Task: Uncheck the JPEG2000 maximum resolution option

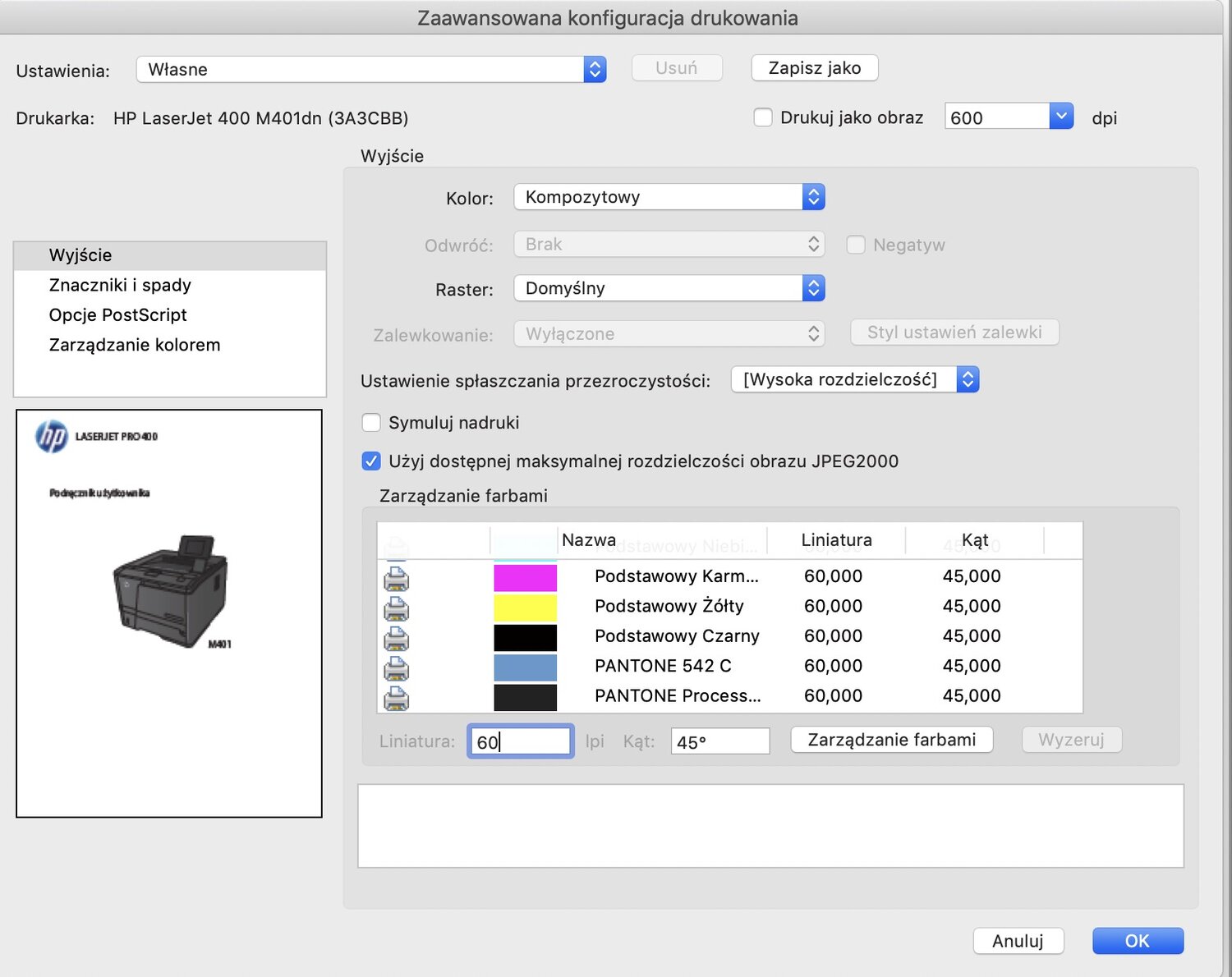Action: point(371,461)
